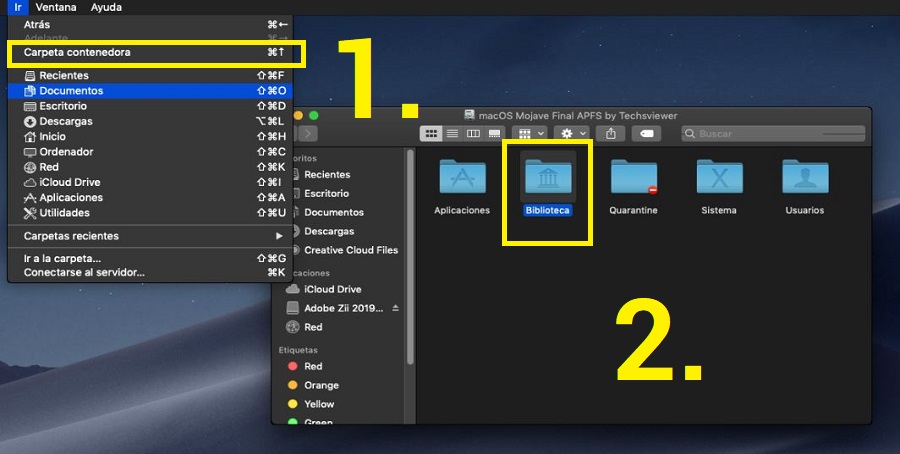The width and height of the screenshot is (900, 454).
Task: Open the Ayuda menu
Action: (106, 7)
